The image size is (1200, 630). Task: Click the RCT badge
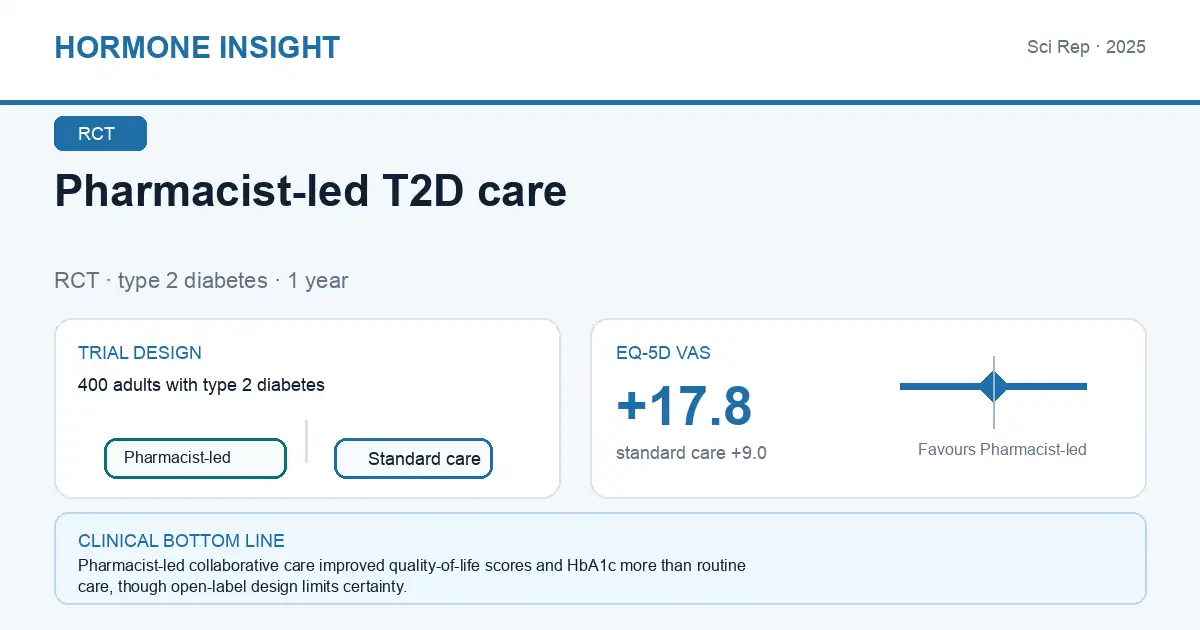coord(100,134)
